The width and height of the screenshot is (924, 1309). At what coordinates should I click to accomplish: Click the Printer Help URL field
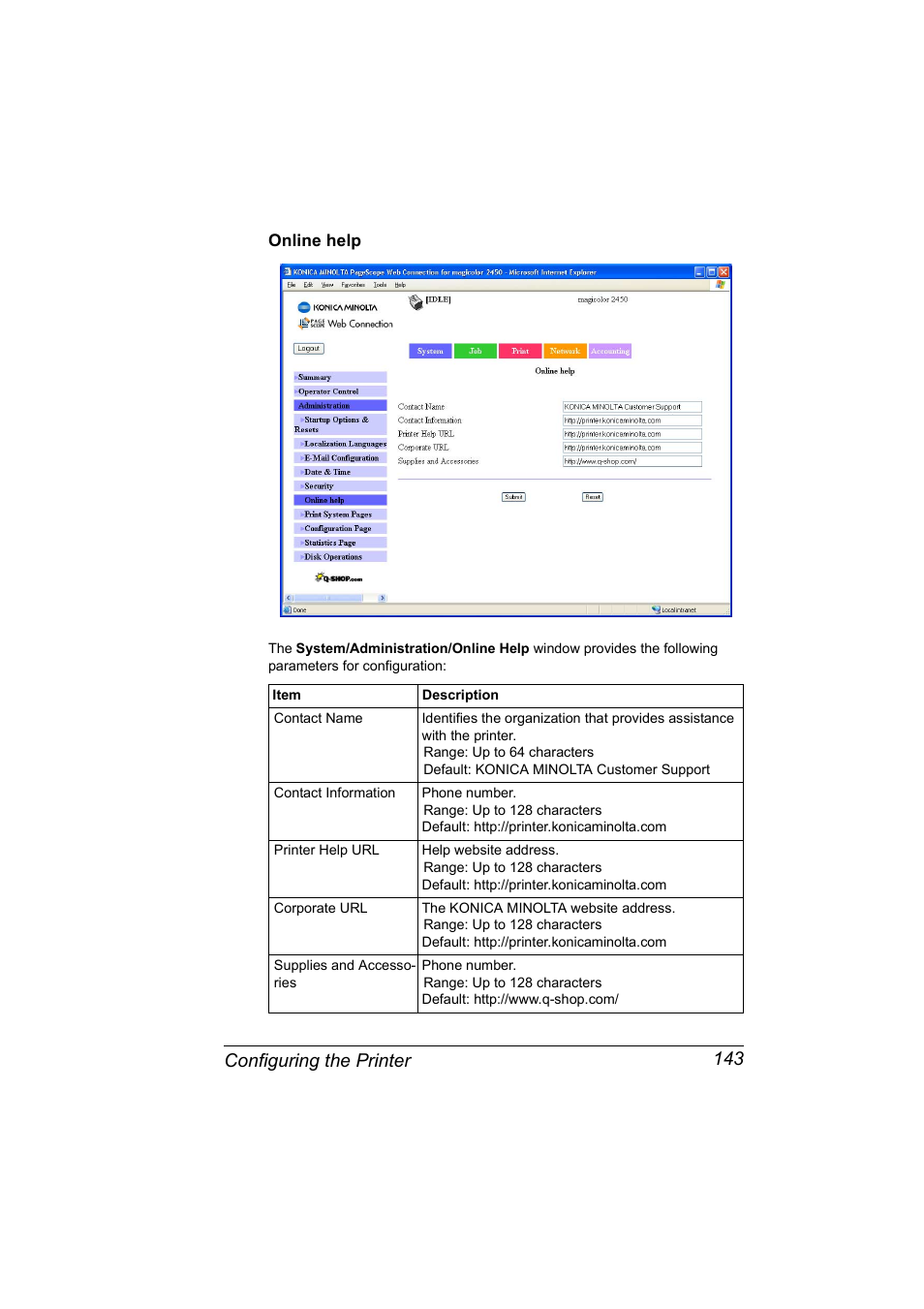(632, 434)
